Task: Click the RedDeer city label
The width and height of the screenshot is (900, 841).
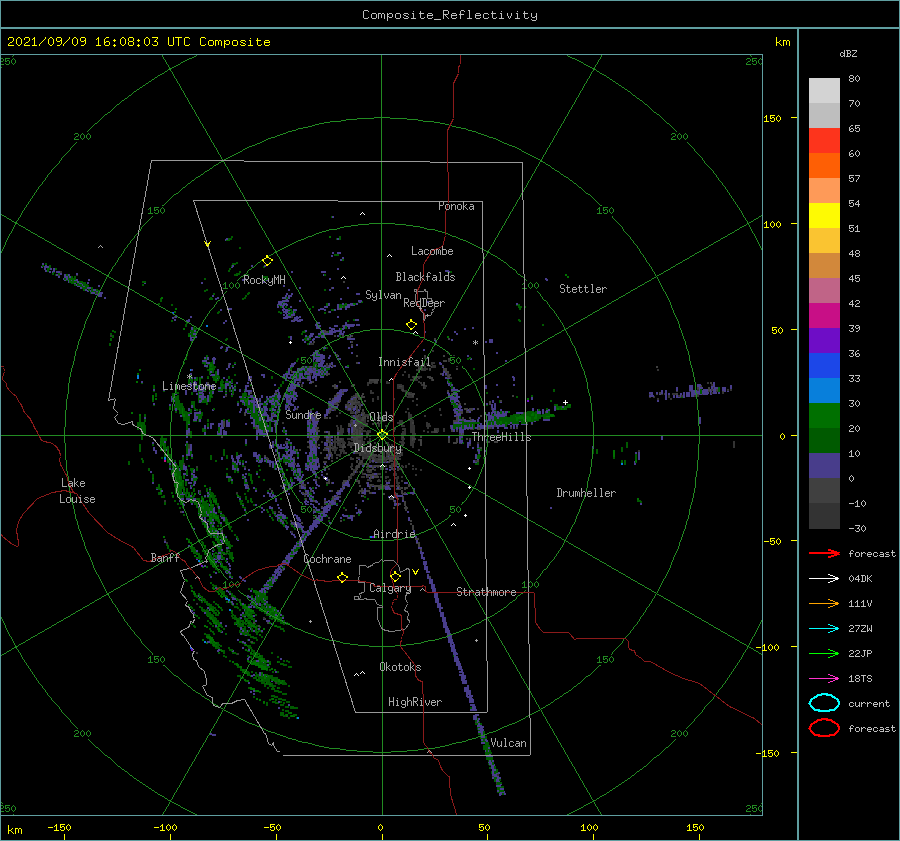Action: (424, 303)
